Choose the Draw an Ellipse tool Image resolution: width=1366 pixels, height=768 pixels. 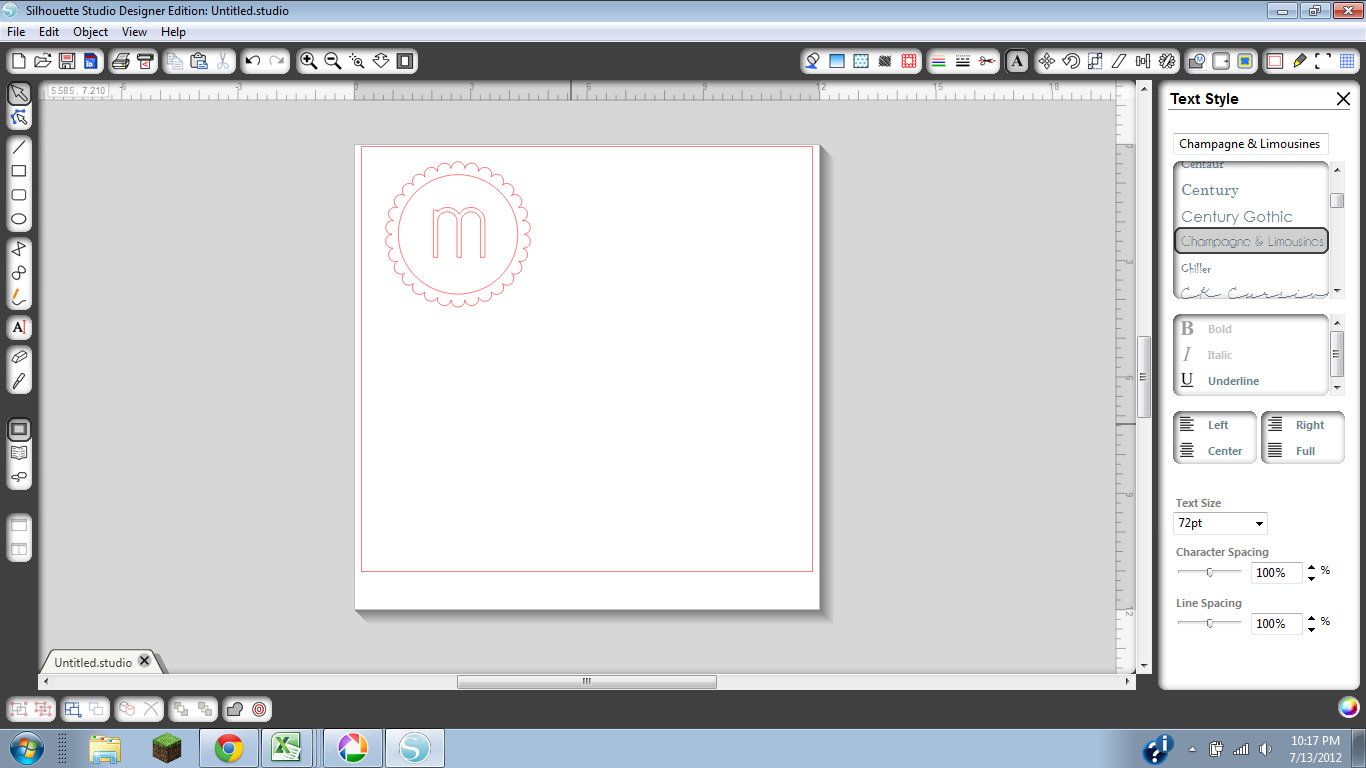(x=18, y=219)
